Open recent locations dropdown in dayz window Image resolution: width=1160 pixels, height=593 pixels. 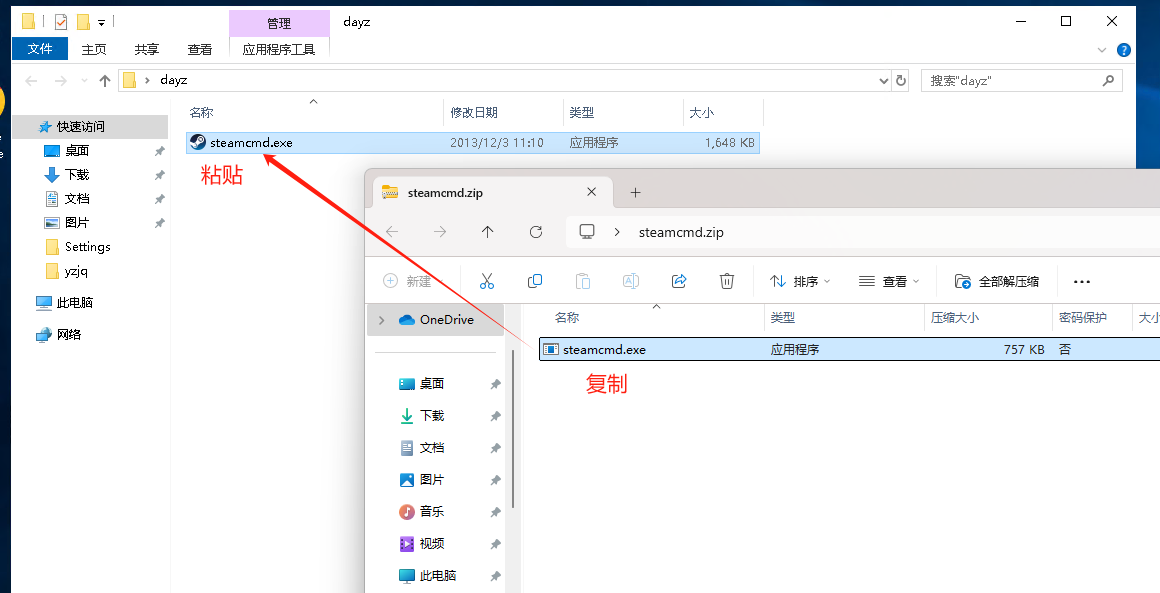click(84, 81)
